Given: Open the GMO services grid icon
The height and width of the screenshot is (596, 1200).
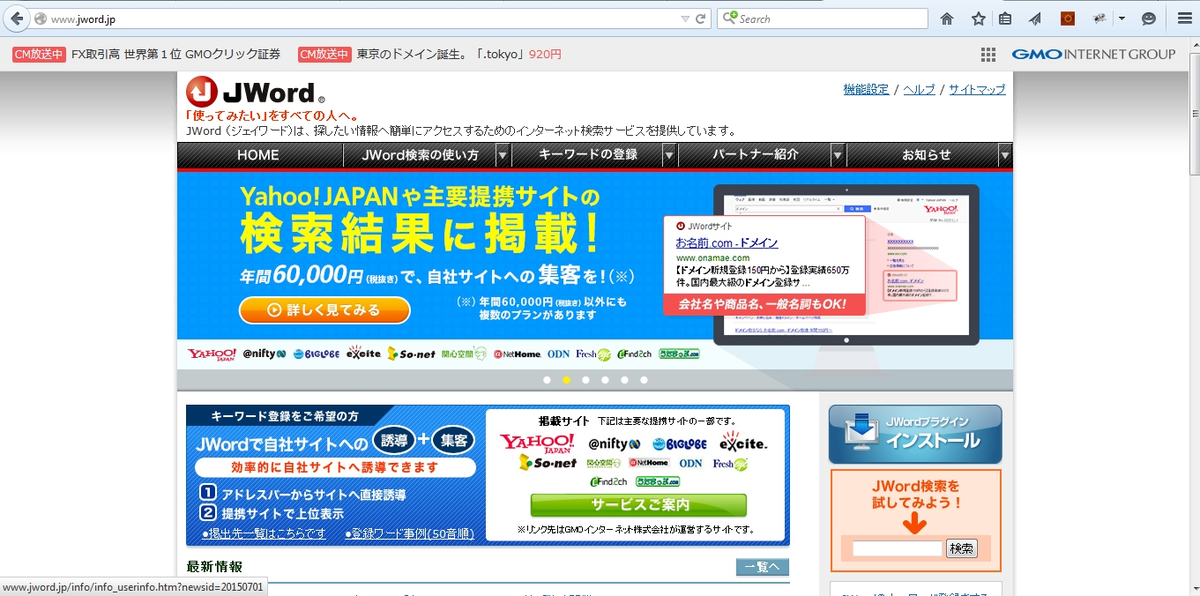Looking at the screenshot, I should 988,54.
